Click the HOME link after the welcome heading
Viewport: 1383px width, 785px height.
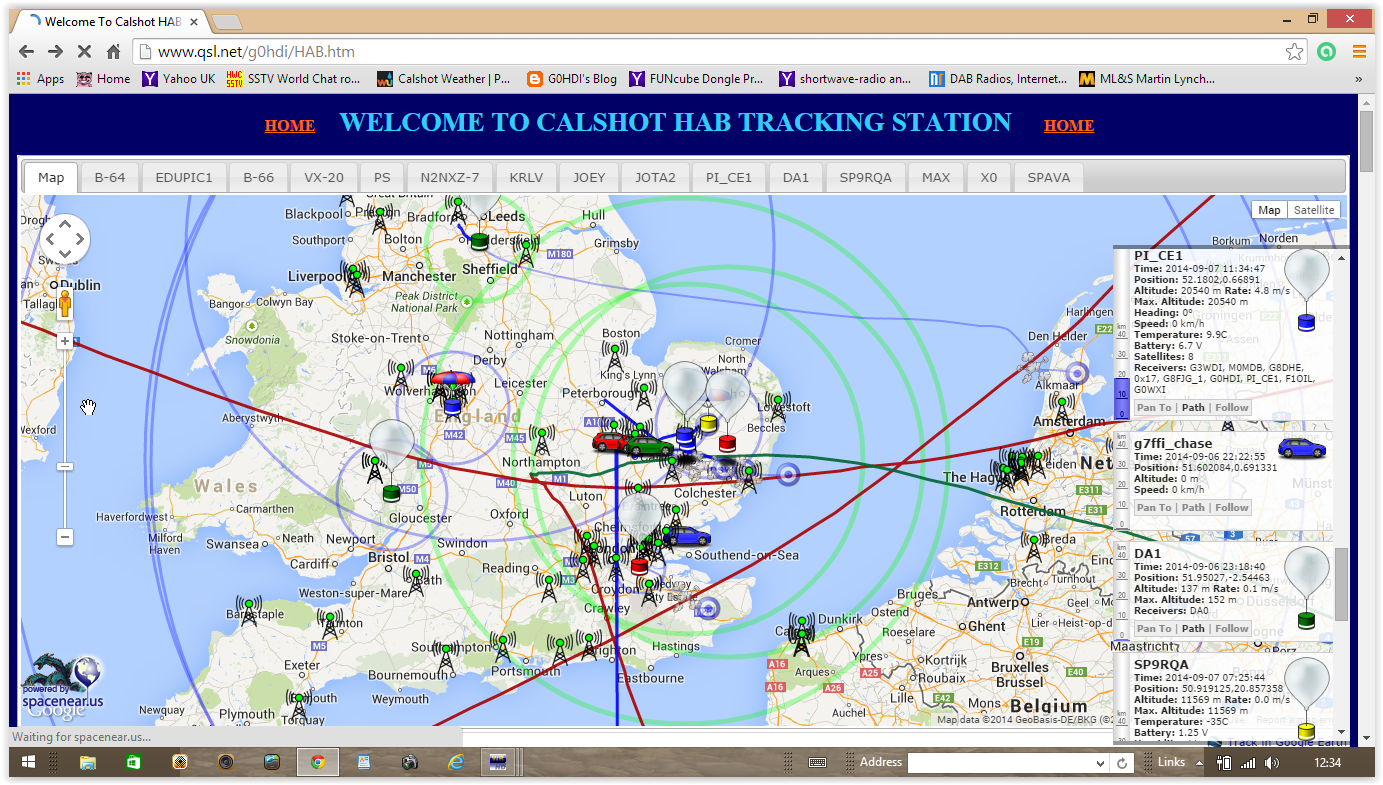1069,126
